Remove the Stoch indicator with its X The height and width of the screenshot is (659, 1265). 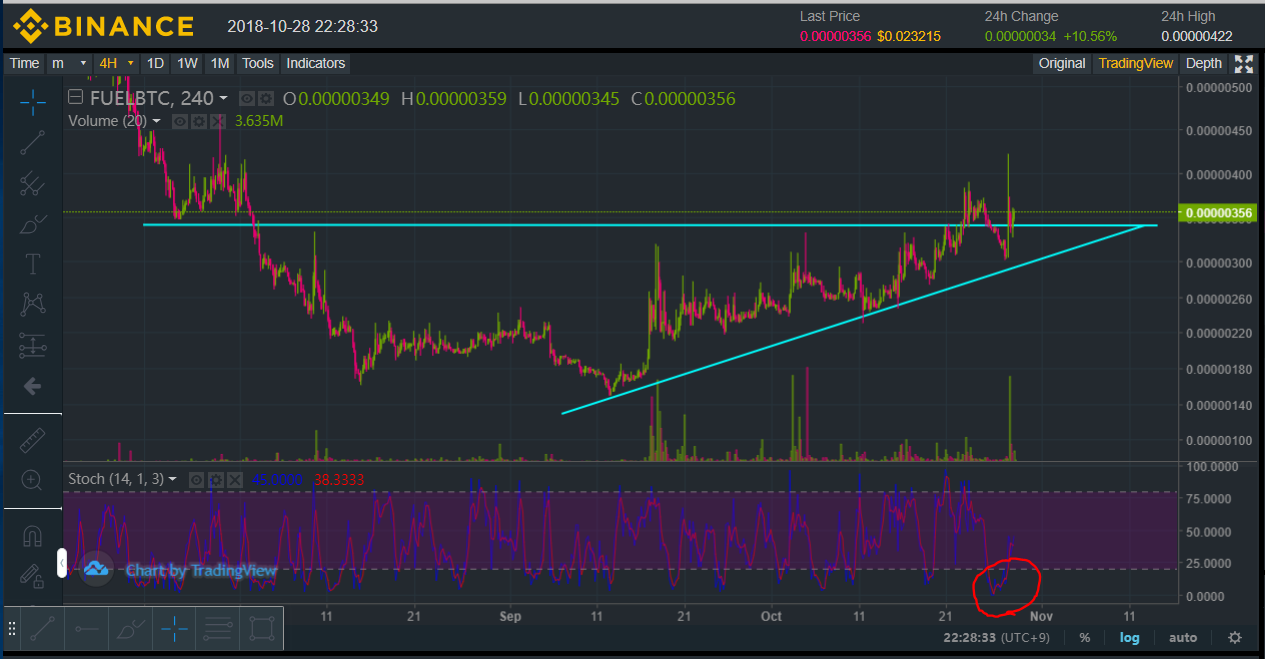tap(234, 480)
